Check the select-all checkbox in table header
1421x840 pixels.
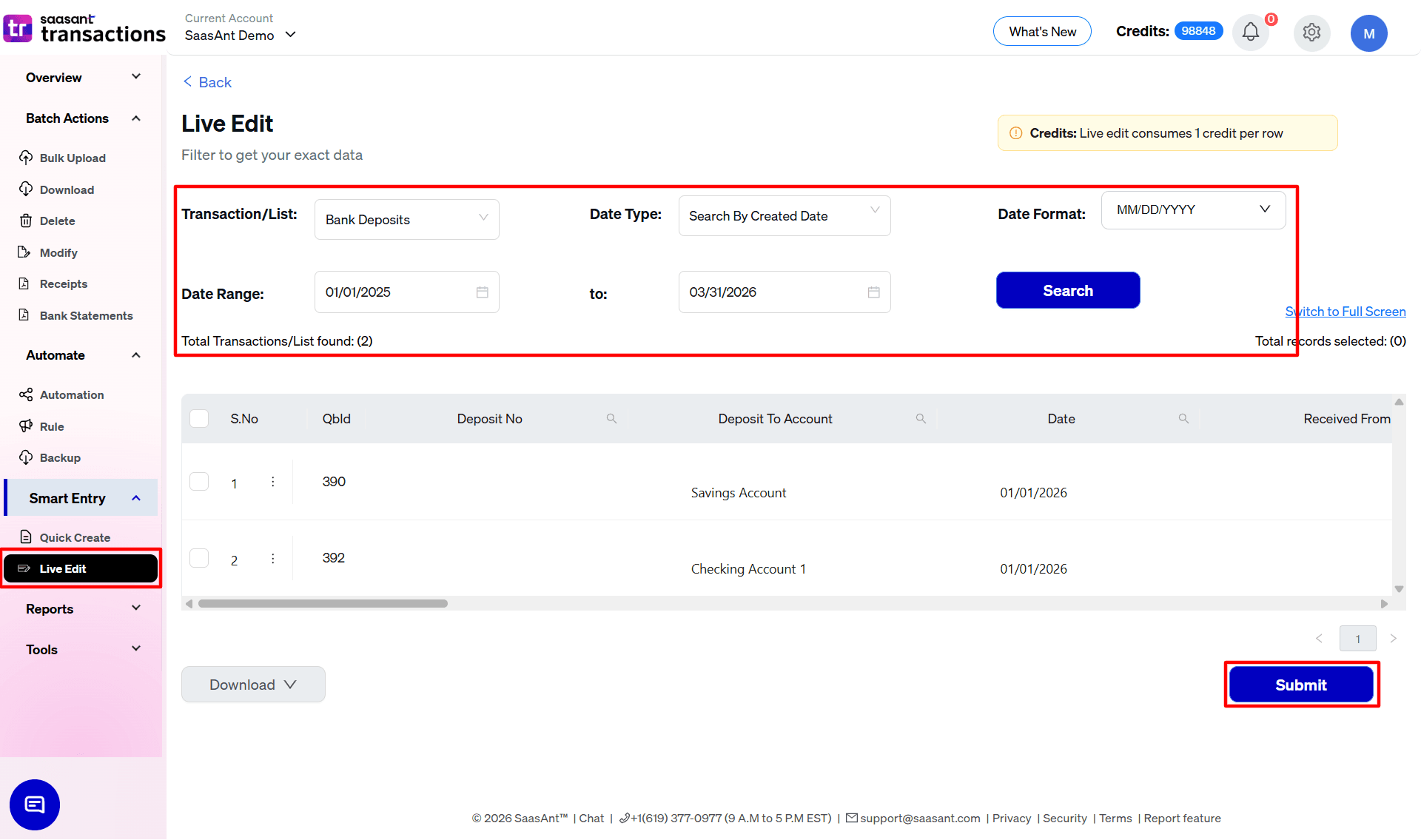pos(199,418)
